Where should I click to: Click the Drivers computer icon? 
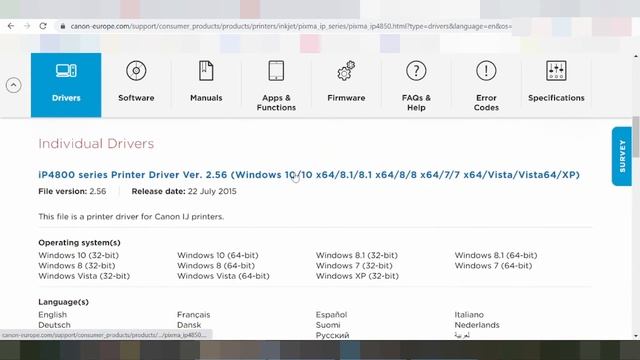click(x=66, y=71)
